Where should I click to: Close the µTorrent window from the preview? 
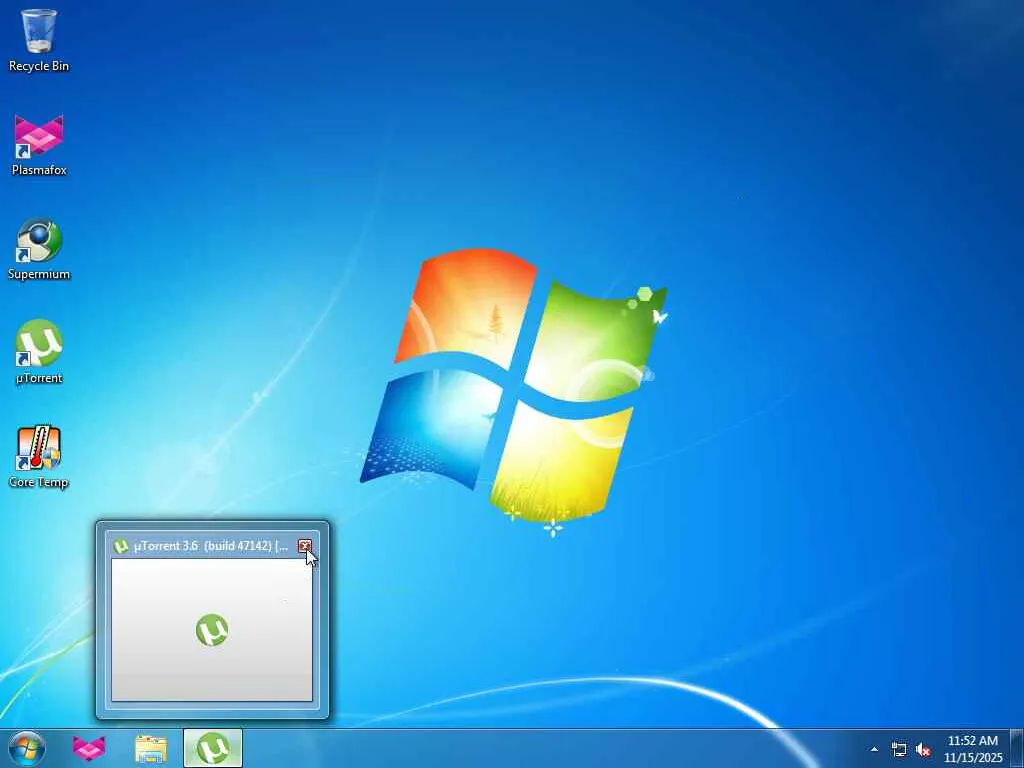[305, 546]
